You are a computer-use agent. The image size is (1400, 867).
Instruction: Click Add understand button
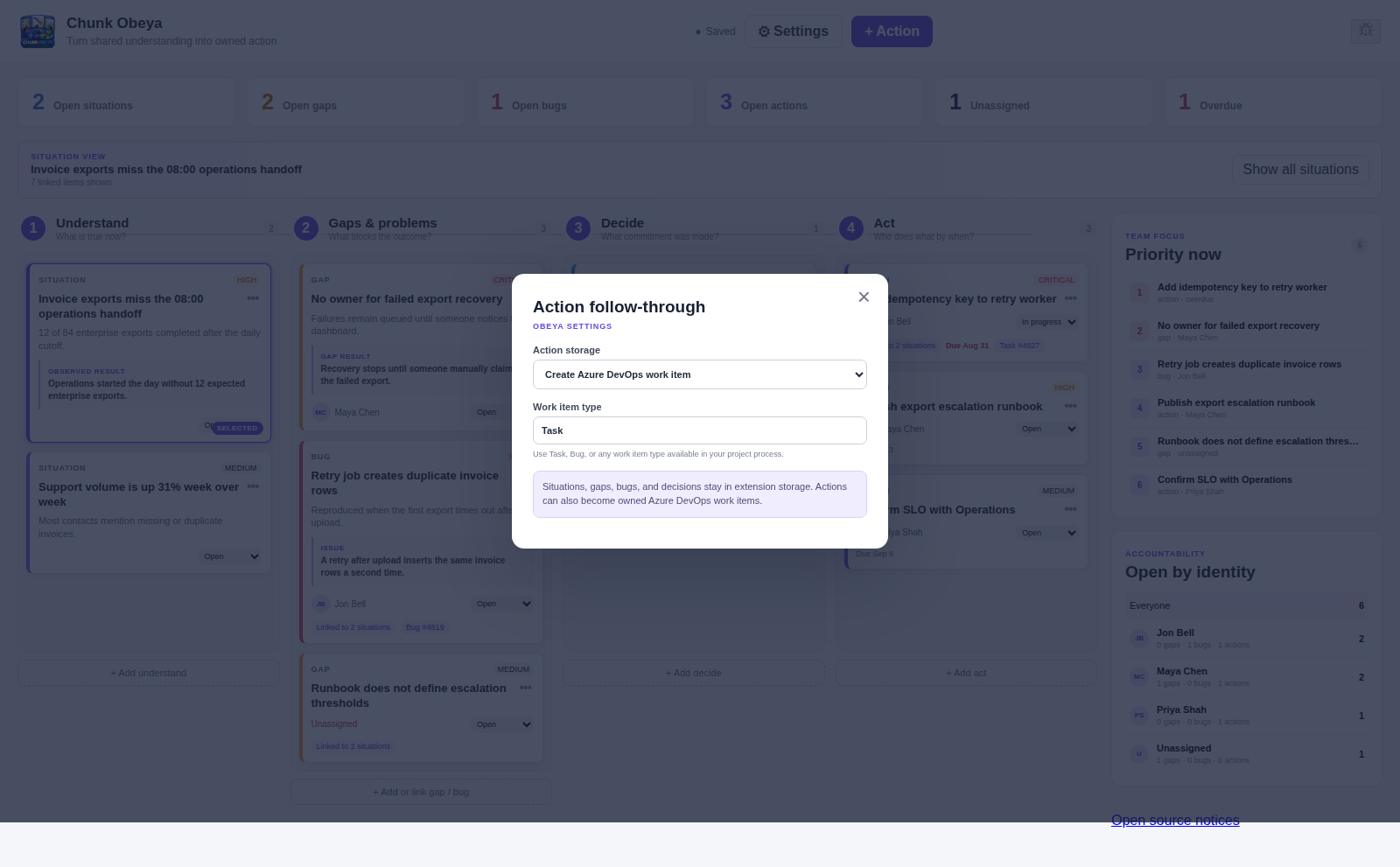coord(149,673)
